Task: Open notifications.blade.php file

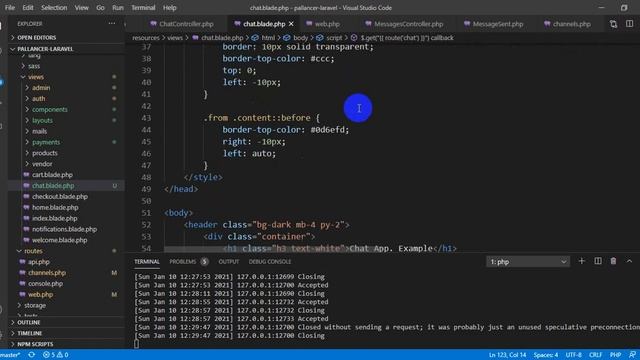Action: [64, 229]
